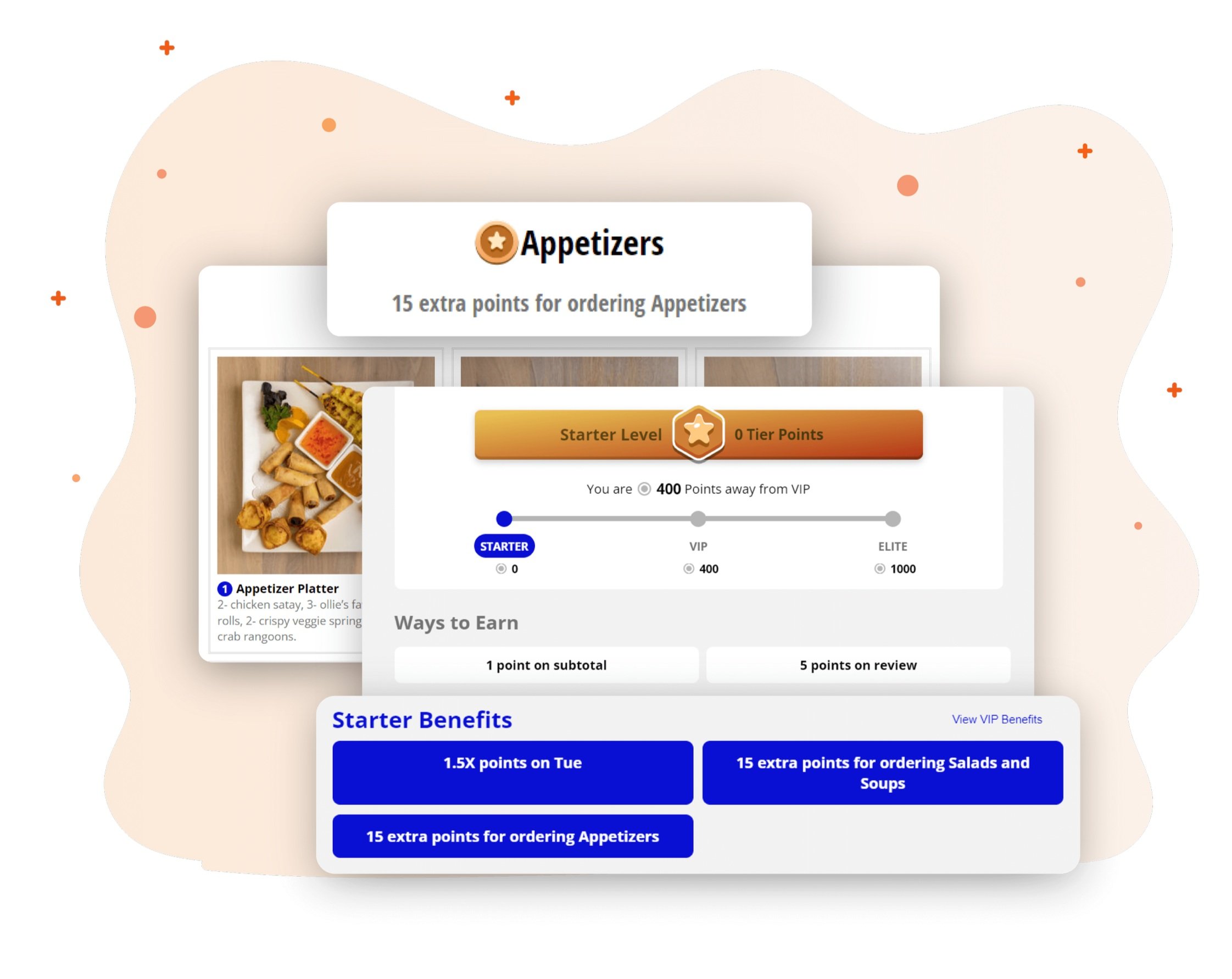Click blue 15 extra points for Appetizers button
Image resolution: width=1232 pixels, height=979 pixels.
point(512,836)
